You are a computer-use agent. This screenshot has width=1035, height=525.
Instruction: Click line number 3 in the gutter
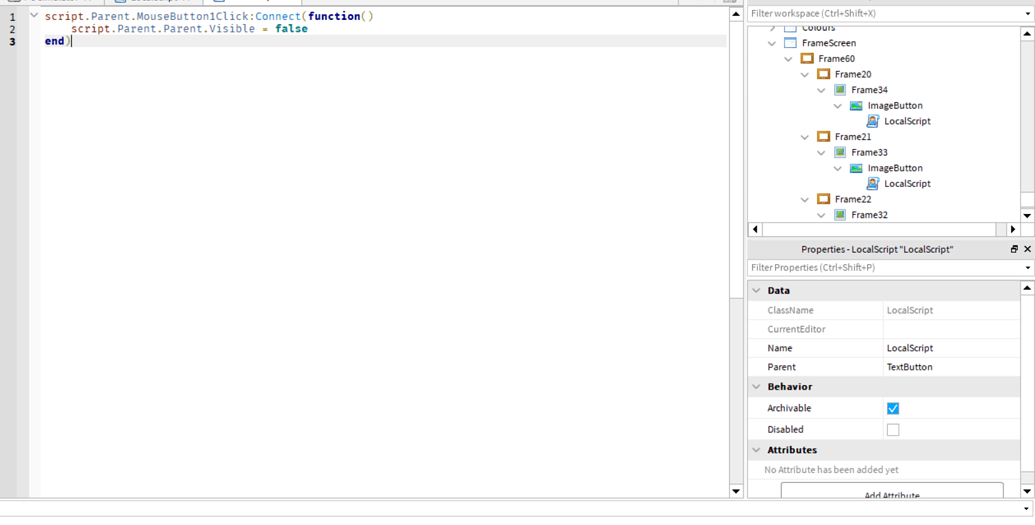pos(13,42)
